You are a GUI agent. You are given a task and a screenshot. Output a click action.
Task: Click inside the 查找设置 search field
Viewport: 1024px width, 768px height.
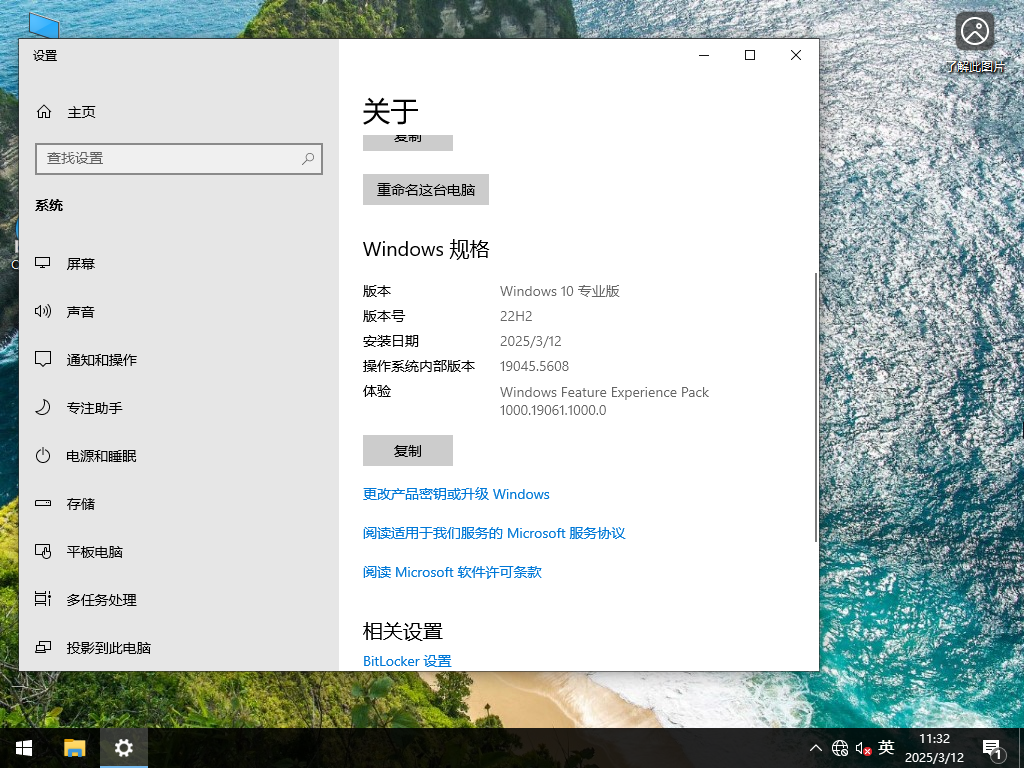point(178,159)
